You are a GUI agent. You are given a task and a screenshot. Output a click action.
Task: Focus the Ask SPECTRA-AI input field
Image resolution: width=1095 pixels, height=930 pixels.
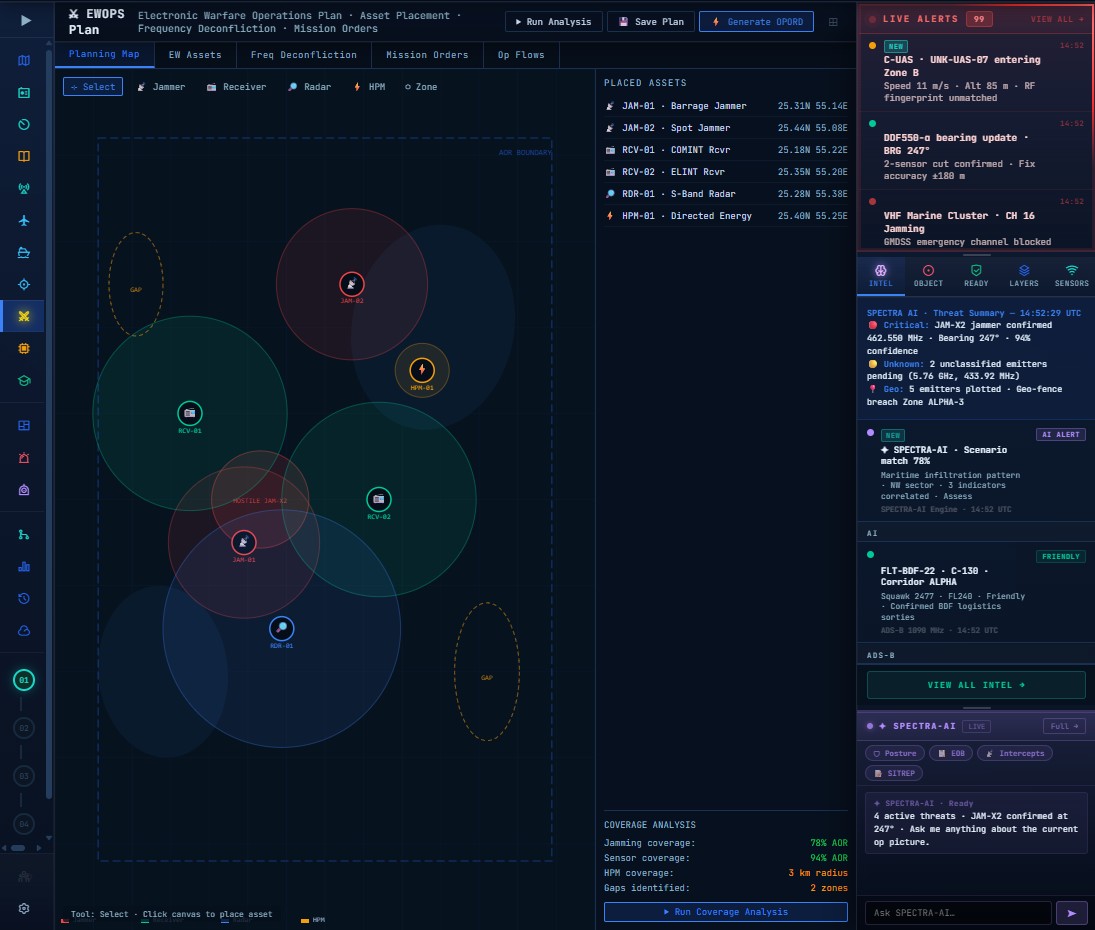coord(957,913)
